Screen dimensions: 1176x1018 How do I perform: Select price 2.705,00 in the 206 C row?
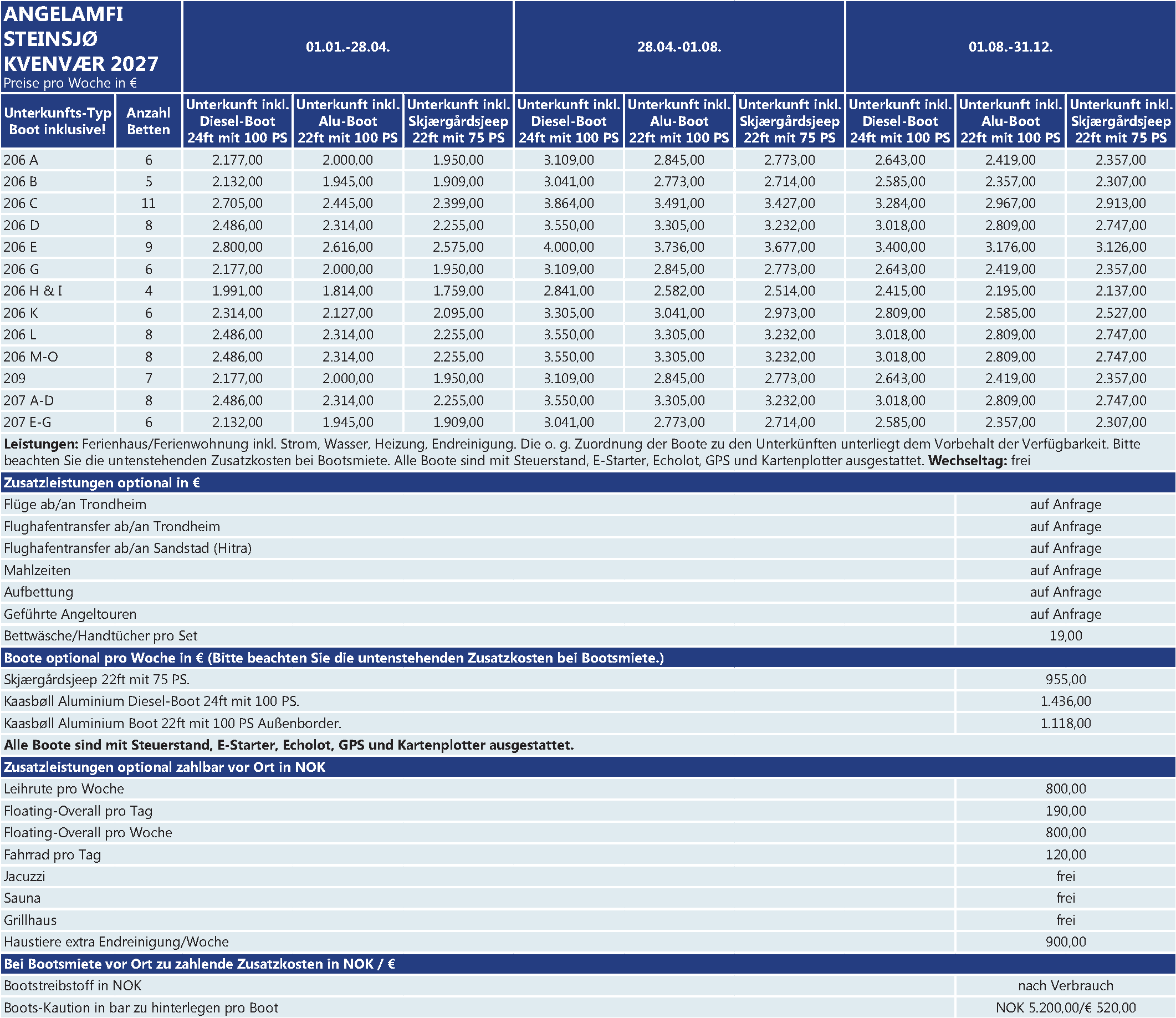point(237,203)
